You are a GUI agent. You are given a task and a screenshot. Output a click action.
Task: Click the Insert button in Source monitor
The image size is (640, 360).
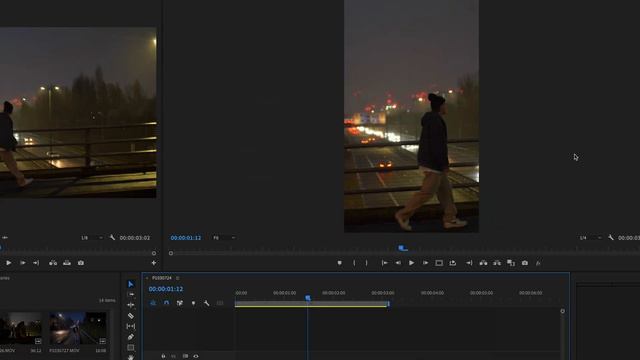click(x=53, y=263)
